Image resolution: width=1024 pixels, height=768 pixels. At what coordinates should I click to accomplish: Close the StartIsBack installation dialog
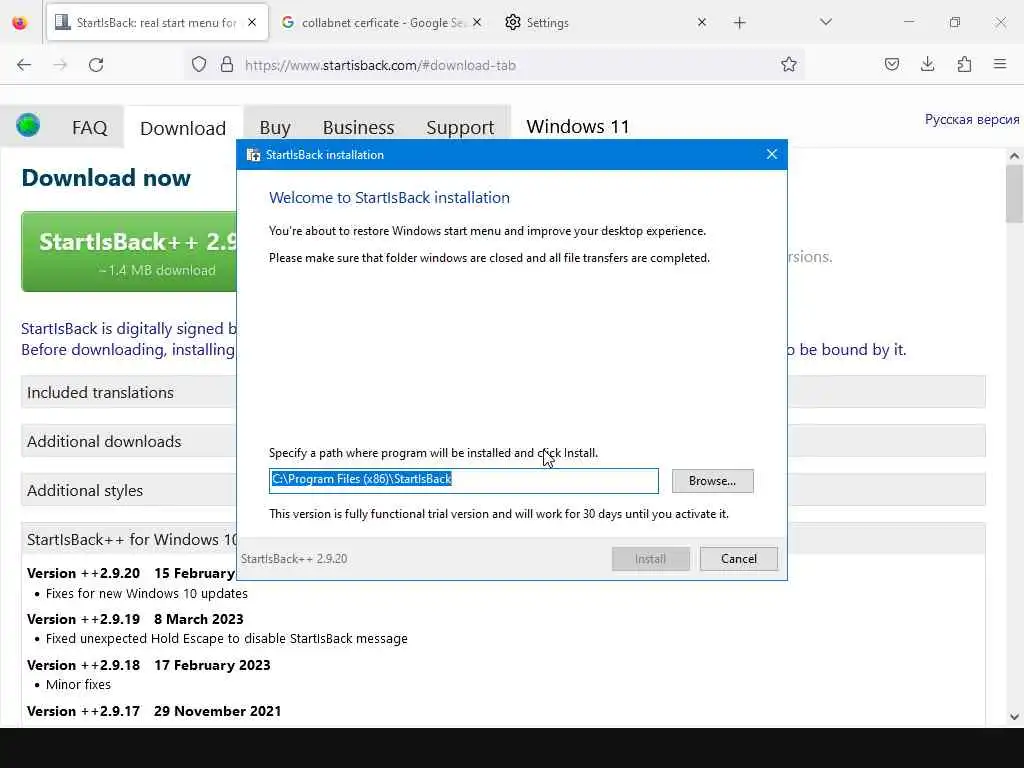[x=772, y=154]
